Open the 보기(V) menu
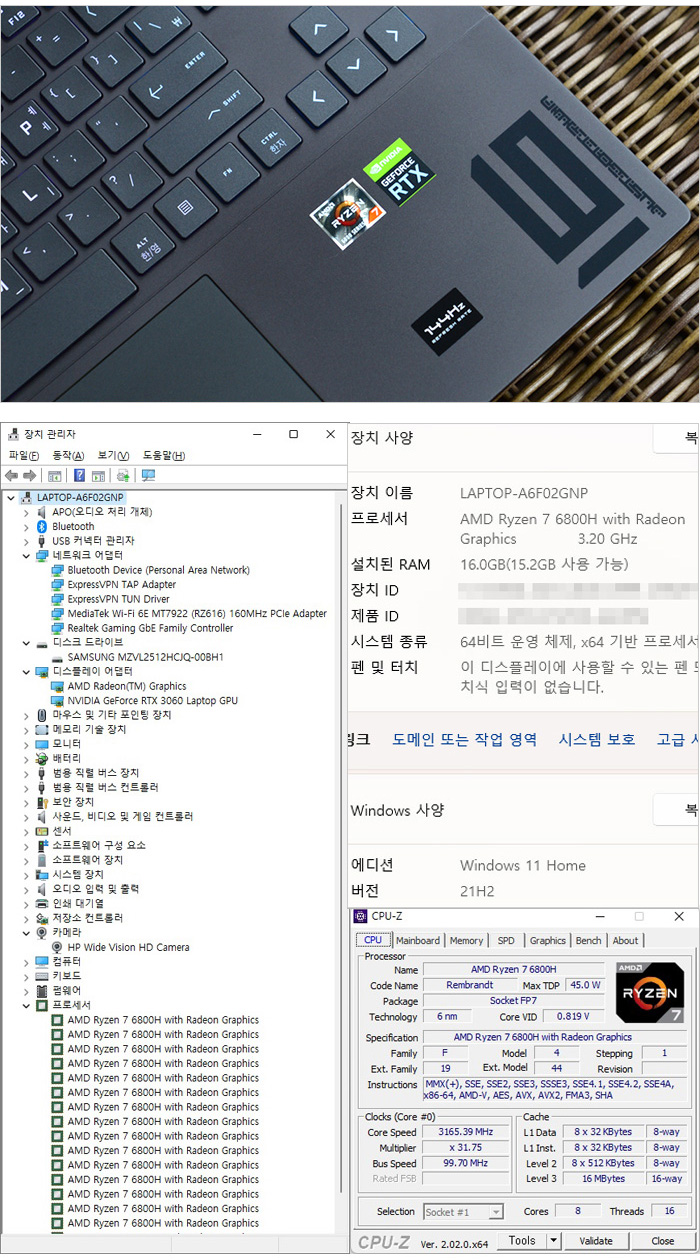Screen dimensions: 700x1260 pos(114,456)
